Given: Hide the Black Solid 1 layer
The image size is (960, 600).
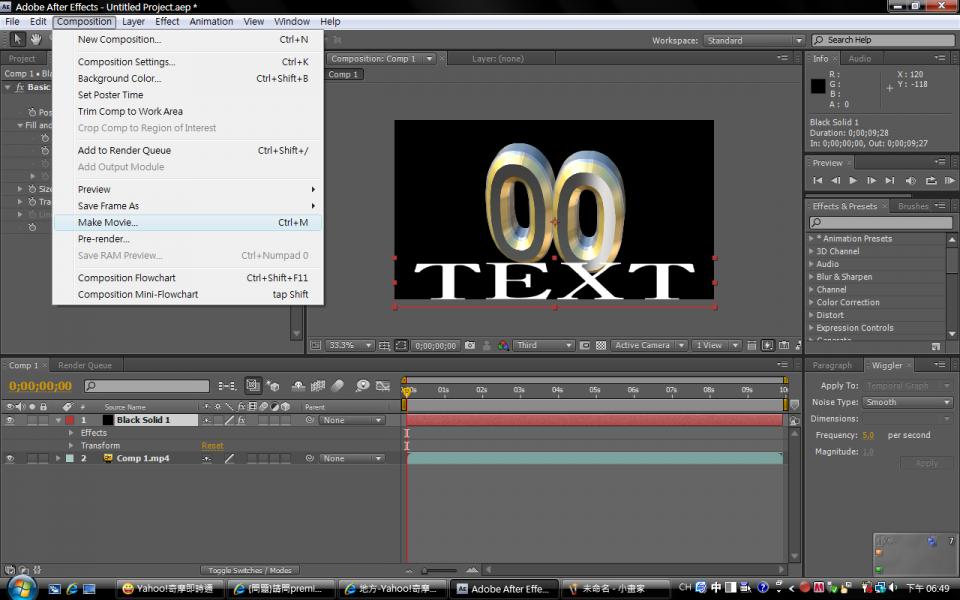Looking at the screenshot, I should pos(8,419).
